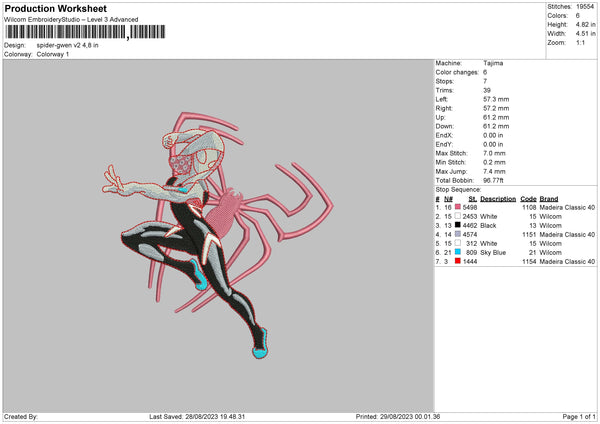The height and width of the screenshot is (424, 600).
Task: Click Max Jump value '7.4 mm'
Action: [x=494, y=171]
